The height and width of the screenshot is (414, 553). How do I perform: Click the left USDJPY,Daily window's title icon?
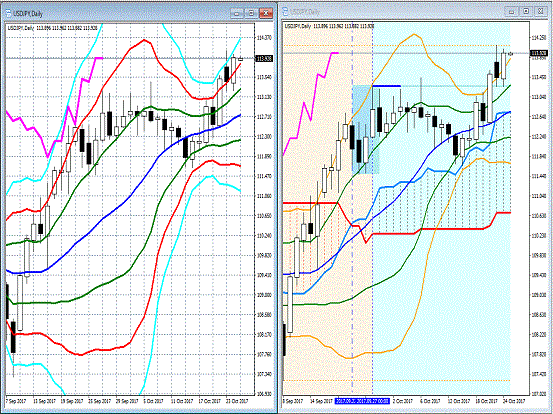click(x=8, y=13)
